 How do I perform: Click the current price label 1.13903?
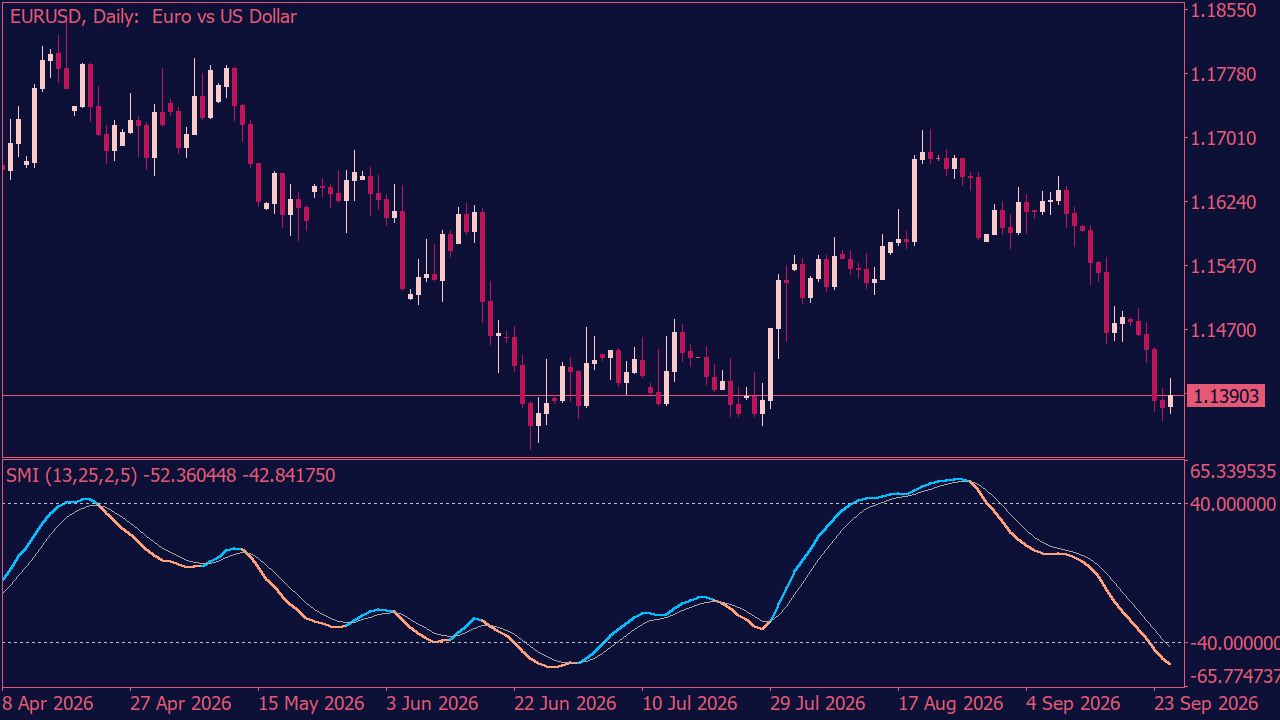point(1226,396)
